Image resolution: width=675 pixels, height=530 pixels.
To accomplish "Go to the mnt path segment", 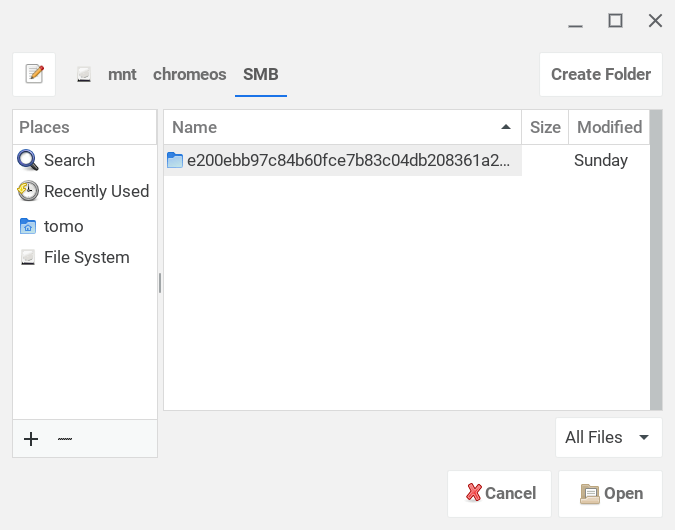I will (122, 74).
